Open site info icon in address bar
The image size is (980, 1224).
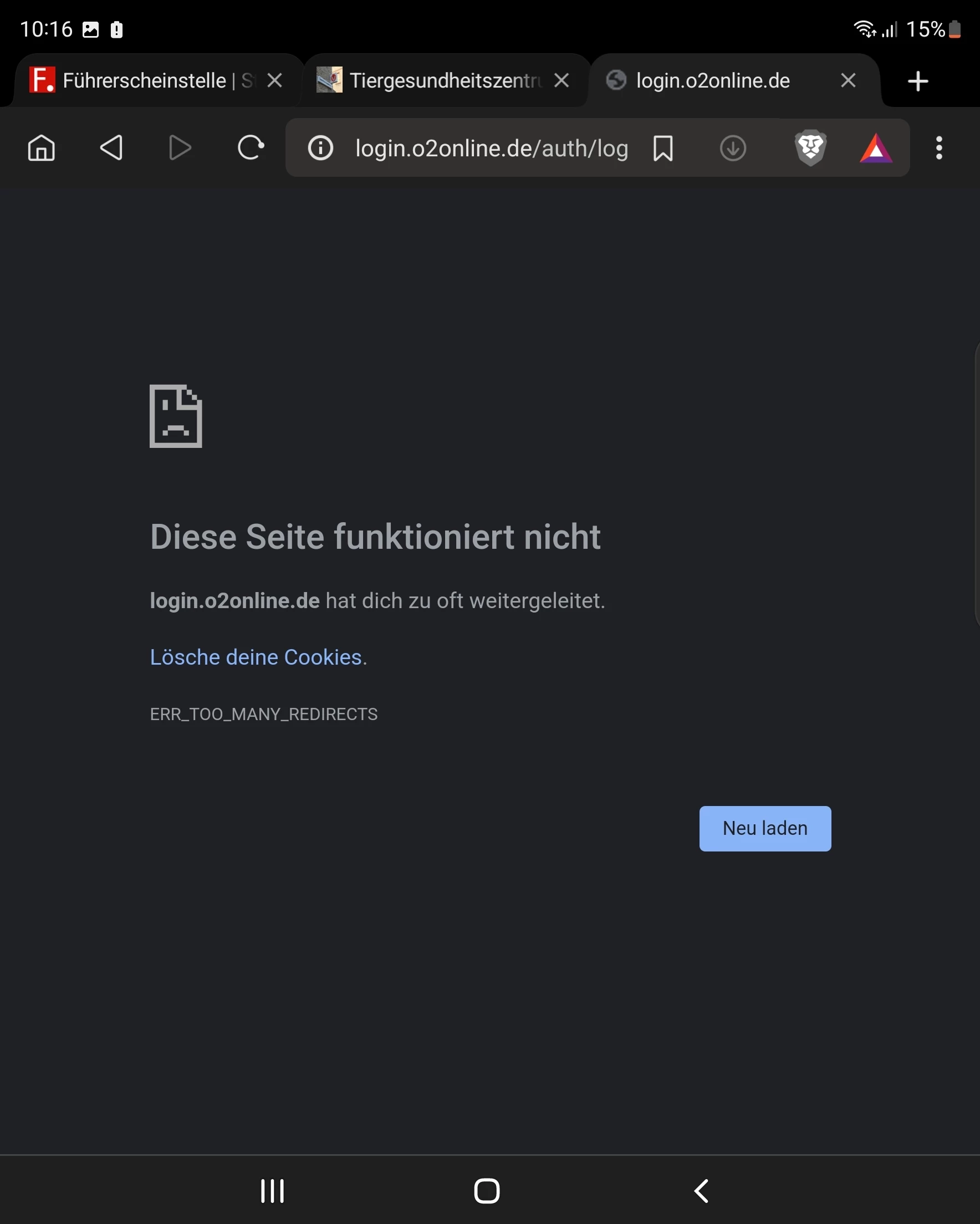coord(321,148)
